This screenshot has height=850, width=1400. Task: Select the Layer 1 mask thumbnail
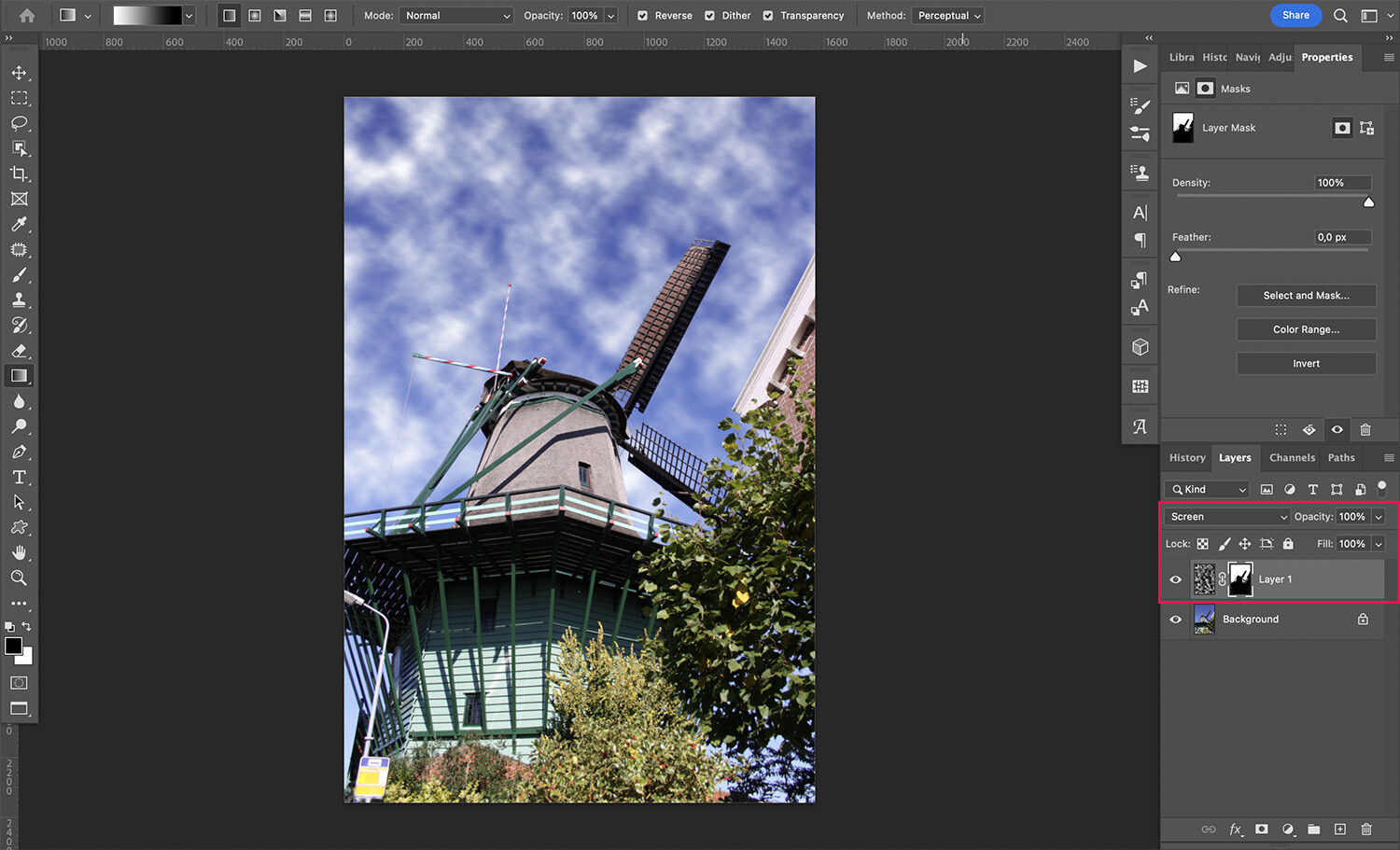click(1240, 578)
